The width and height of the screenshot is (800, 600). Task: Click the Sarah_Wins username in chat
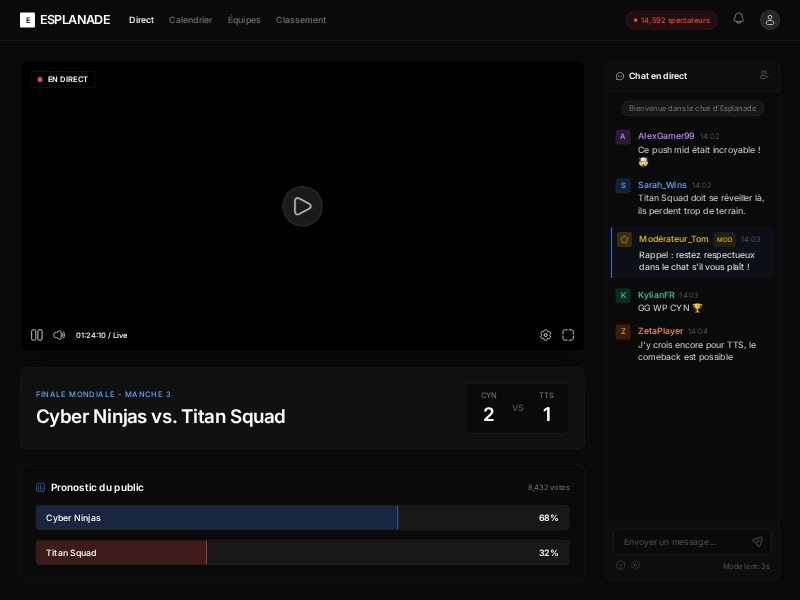tap(662, 185)
